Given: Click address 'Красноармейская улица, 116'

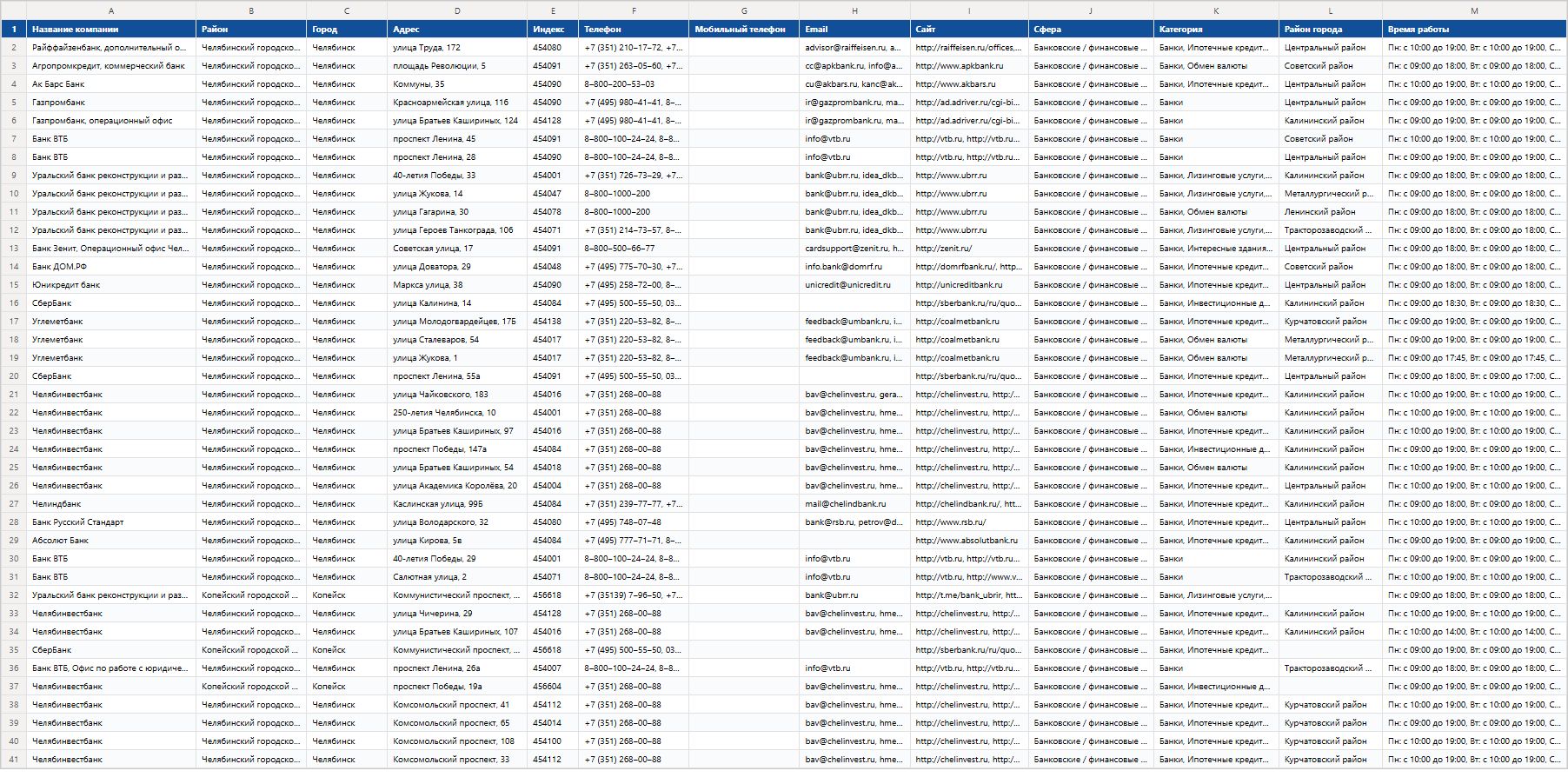Looking at the screenshot, I should click(457, 103).
